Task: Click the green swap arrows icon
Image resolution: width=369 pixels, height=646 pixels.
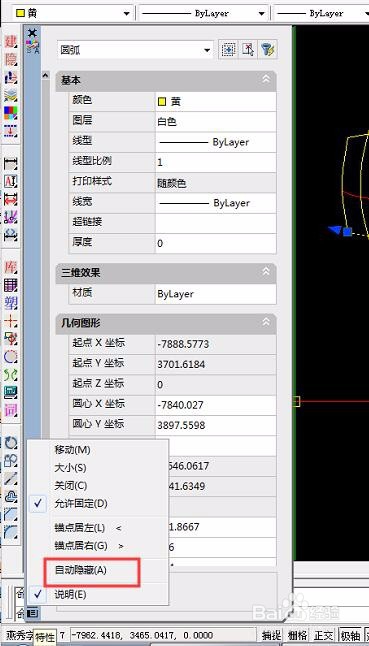Action: (x=11, y=374)
